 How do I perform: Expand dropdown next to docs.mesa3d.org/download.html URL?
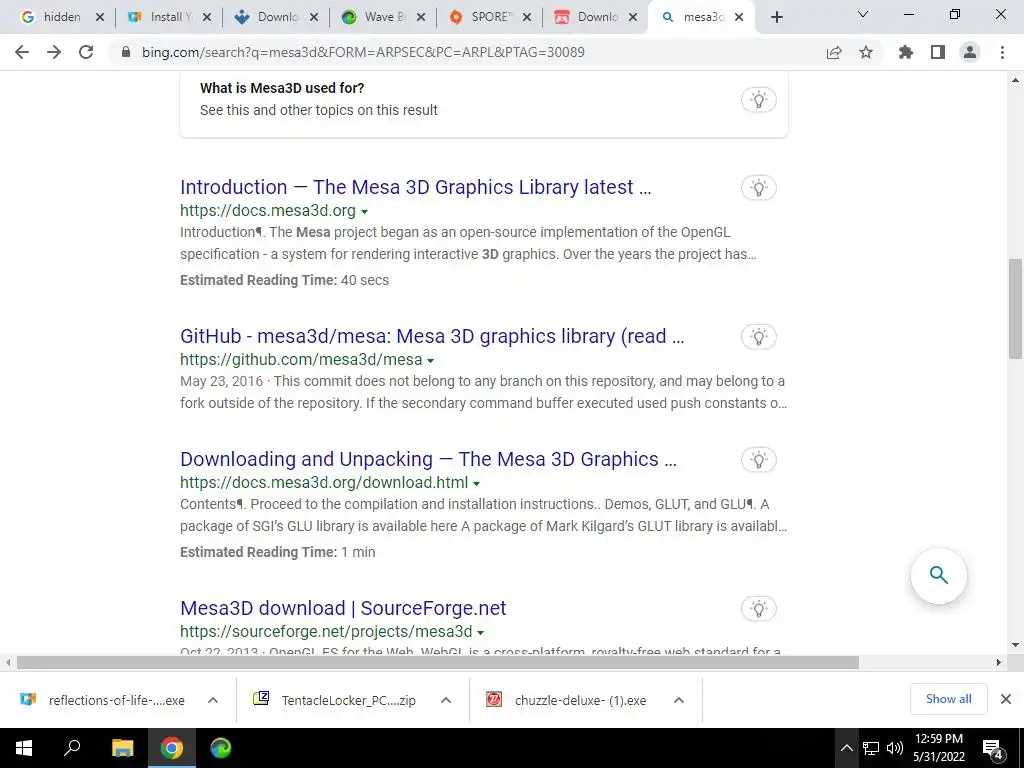[x=477, y=484]
